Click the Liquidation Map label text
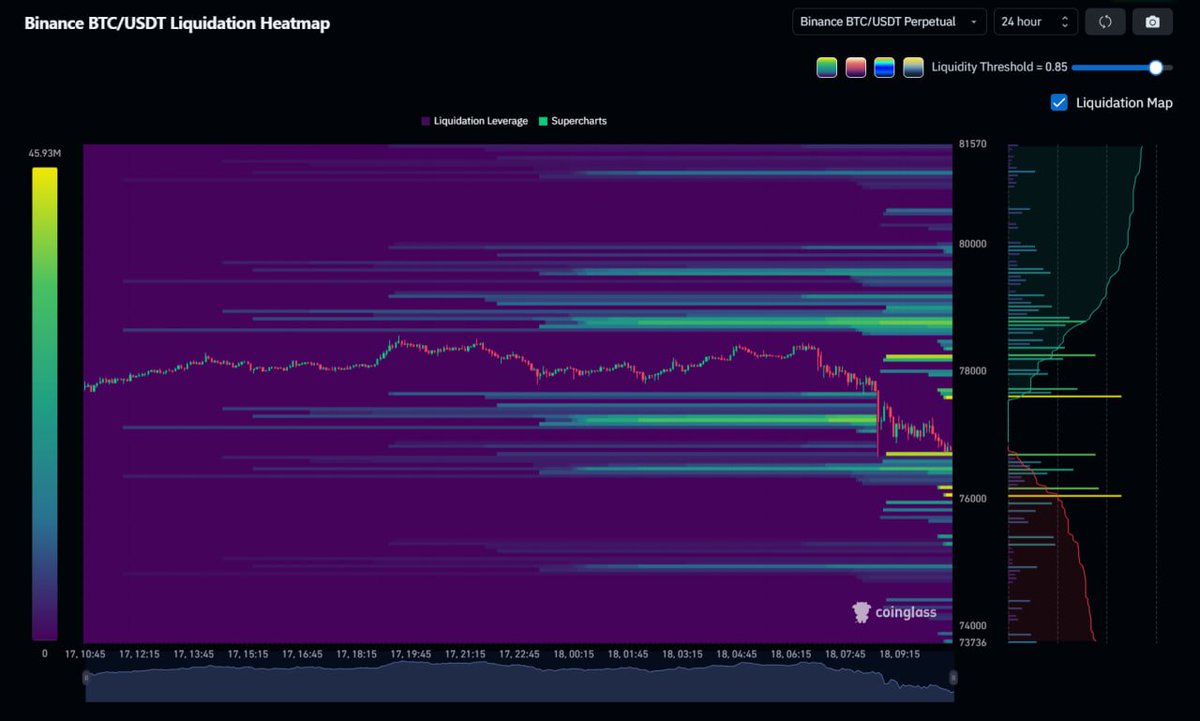 pos(1124,102)
